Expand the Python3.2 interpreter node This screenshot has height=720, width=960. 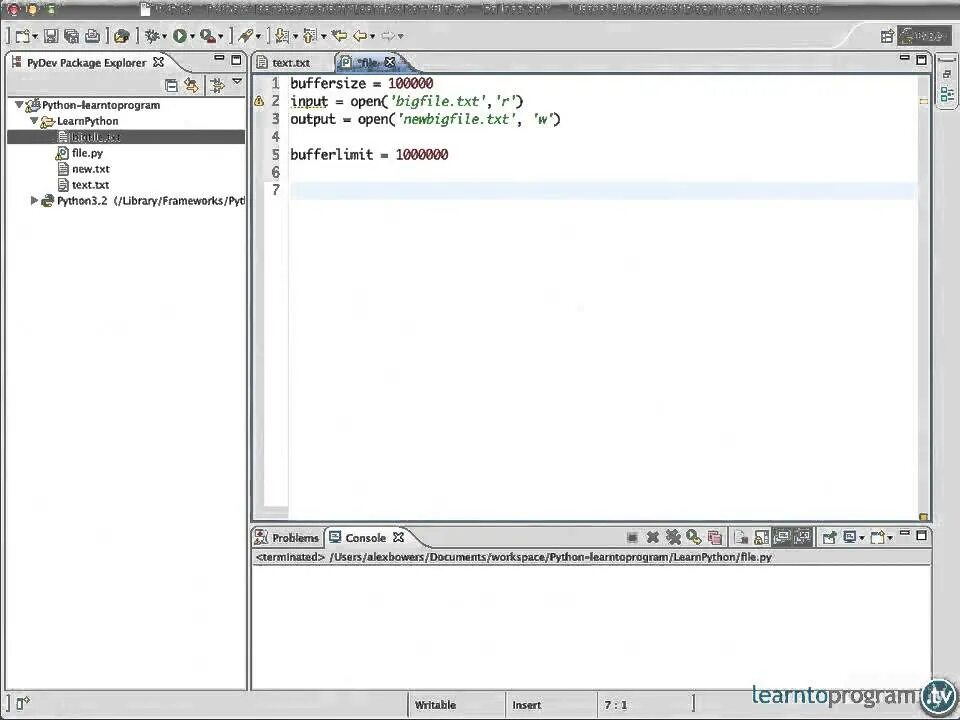[x=34, y=200]
